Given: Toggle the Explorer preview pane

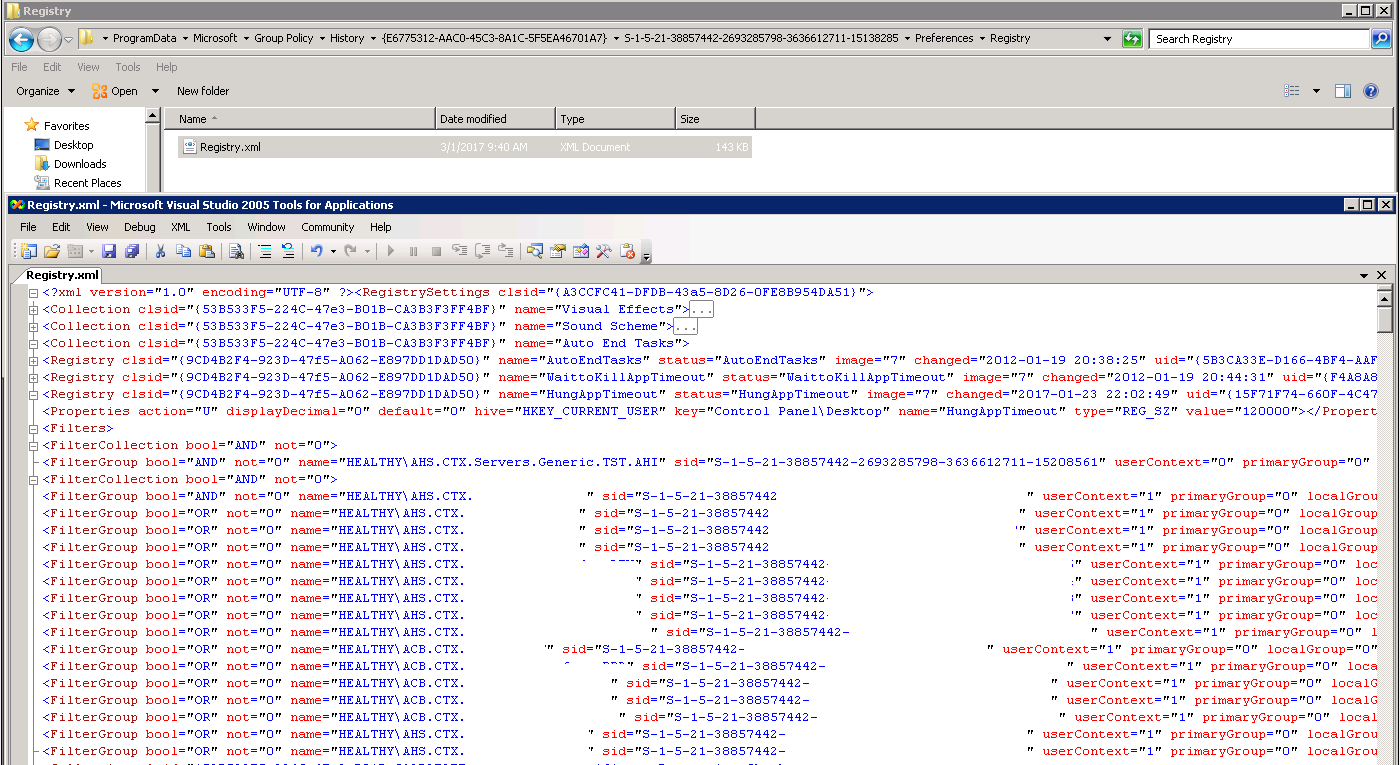Looking at the screenshot, I should tap(1343, 91).
